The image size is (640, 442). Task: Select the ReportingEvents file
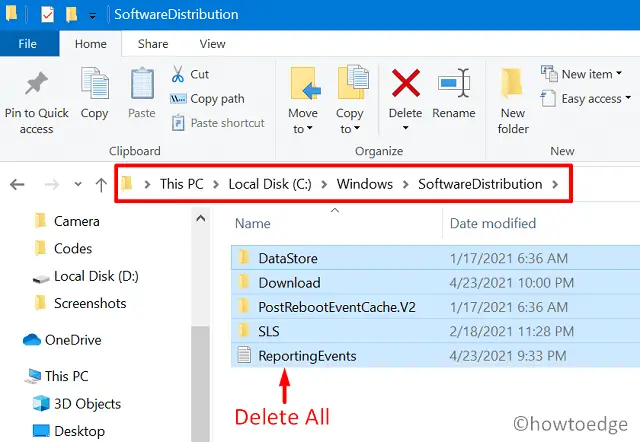point(307,356)
